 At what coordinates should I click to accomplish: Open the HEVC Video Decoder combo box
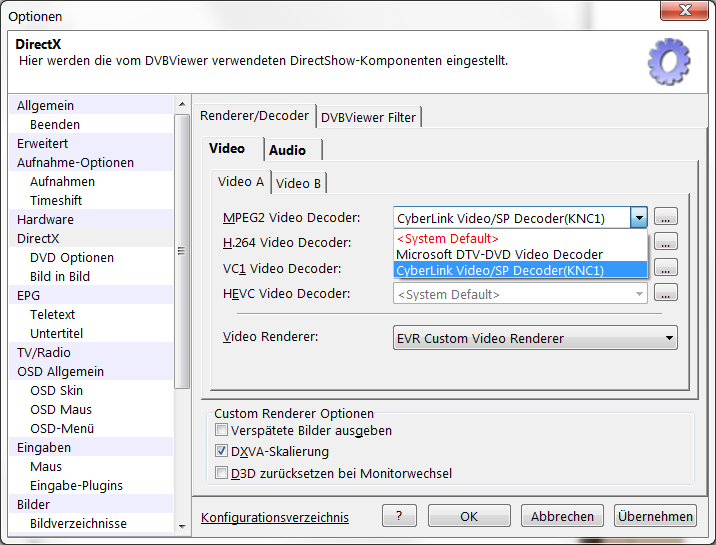[520, 294]
